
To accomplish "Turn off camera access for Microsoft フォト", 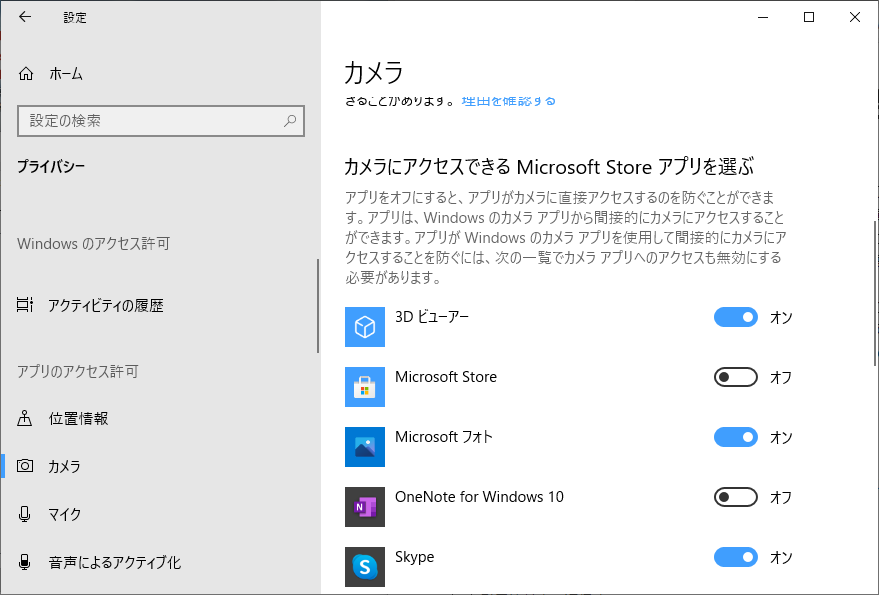I will [x=735, y=437].
